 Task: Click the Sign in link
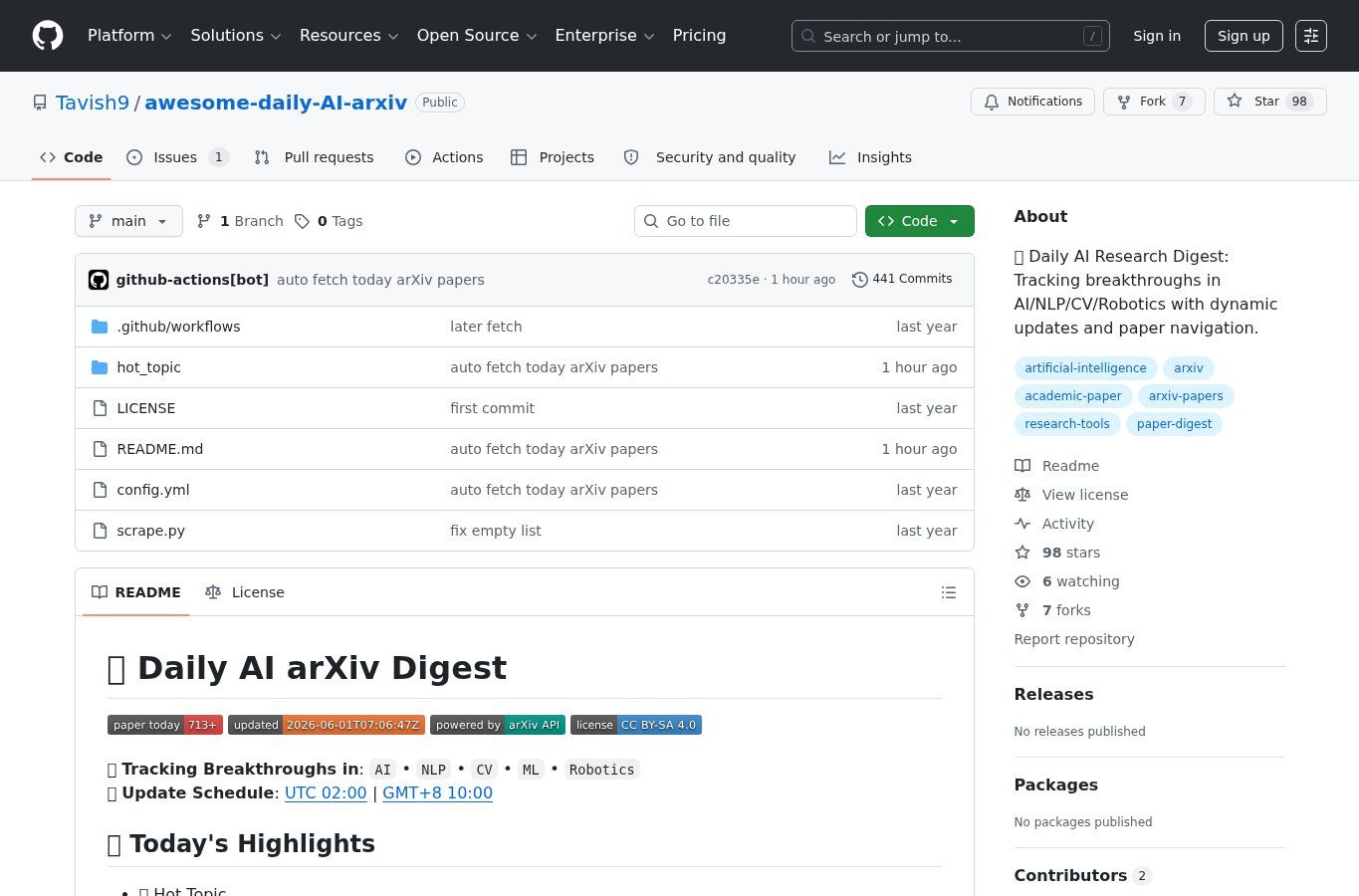click(1157, 36)
